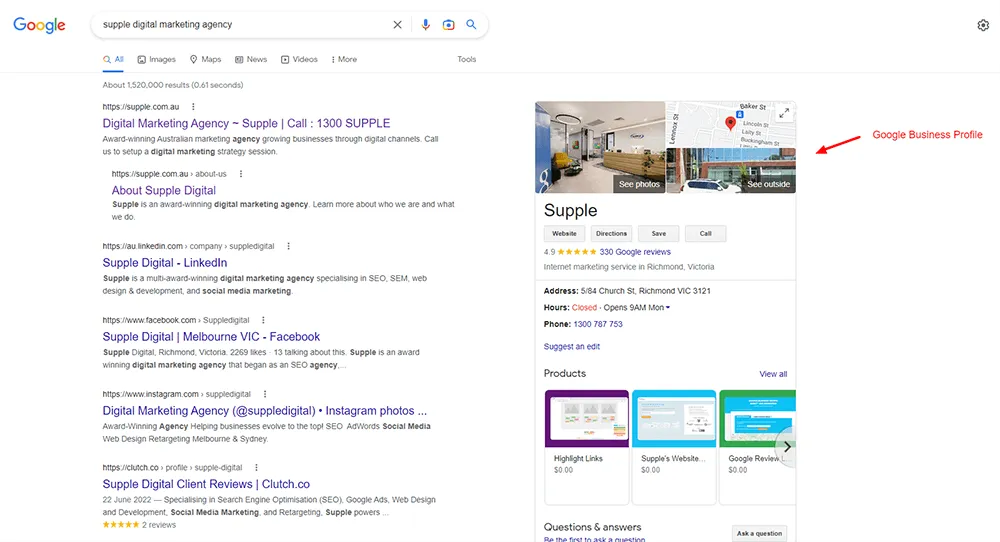Click the Be the first to ask link
1000x542 pixels.
[x=594, y=539]
